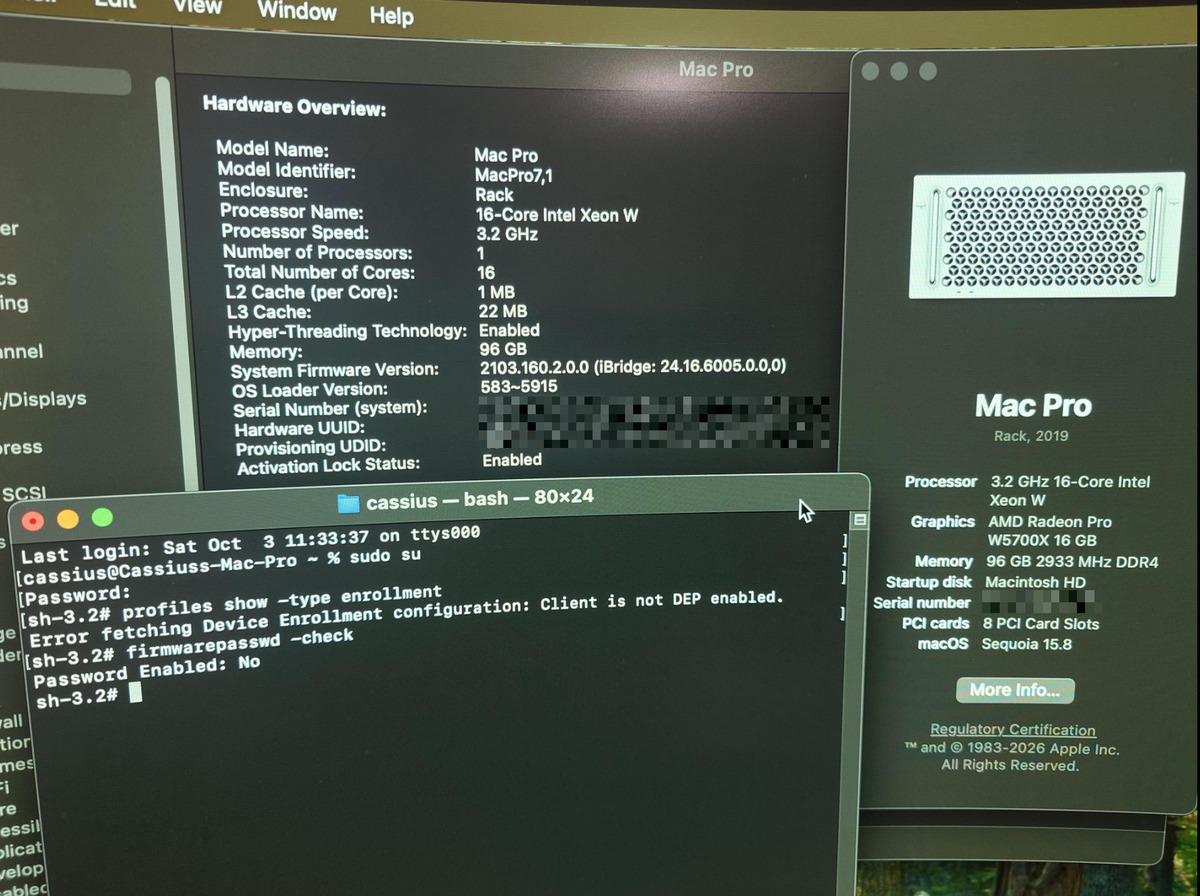Maximize Terminal using the green button

point(102,517)
